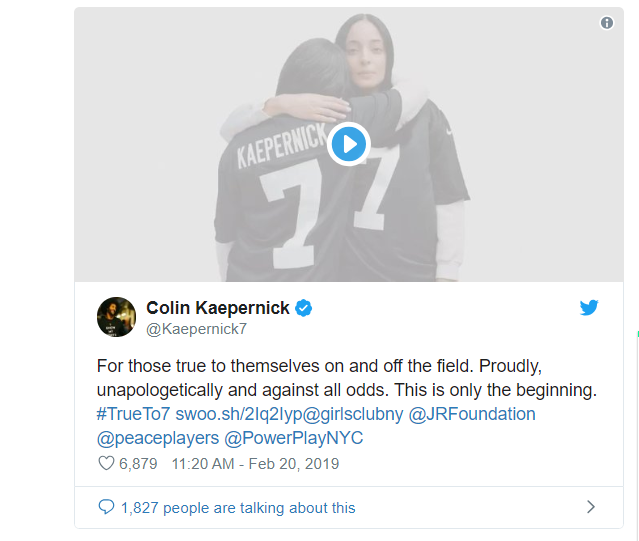
Task: Click the verified badge checkmark
Action: click(x=304, y=308)
